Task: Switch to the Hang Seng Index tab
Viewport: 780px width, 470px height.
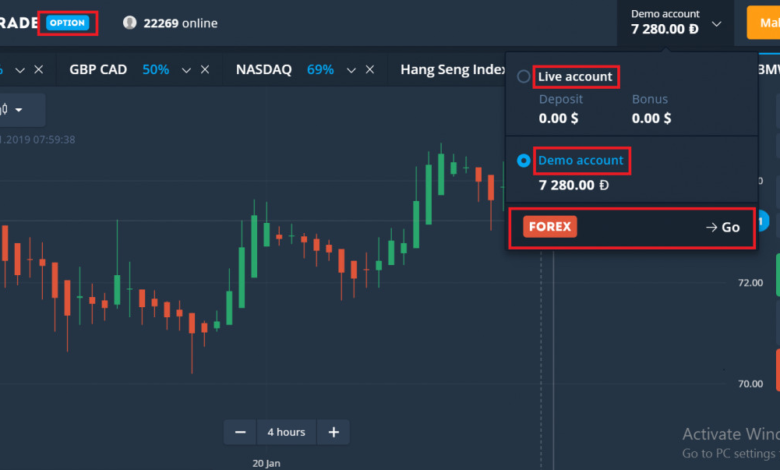Action: [453, 70]
